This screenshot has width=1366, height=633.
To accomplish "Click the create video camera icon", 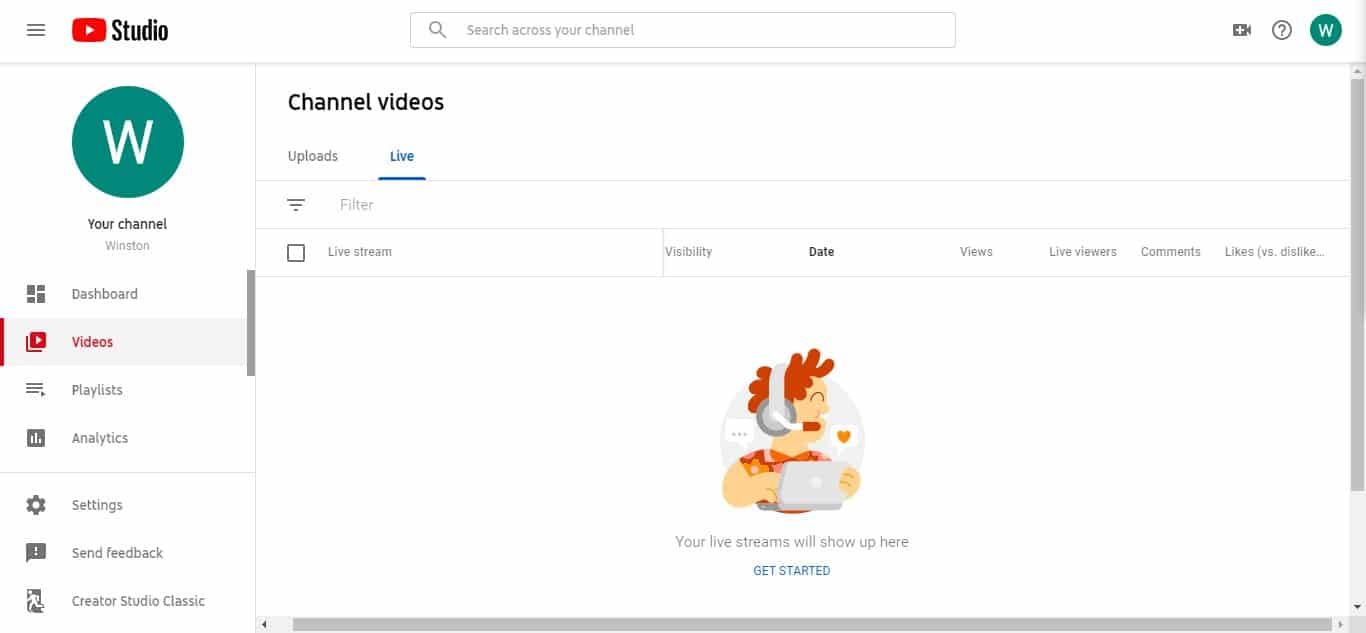I will coord(1242,30).
